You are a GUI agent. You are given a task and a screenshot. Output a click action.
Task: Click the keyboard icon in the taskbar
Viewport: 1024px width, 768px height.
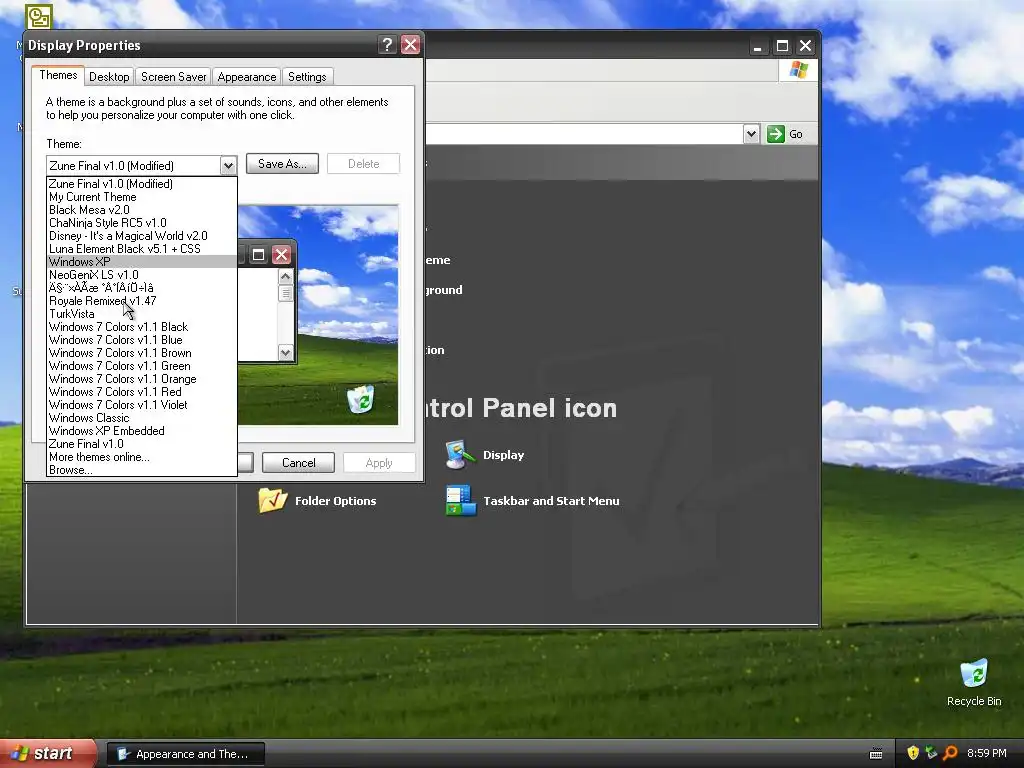pos(876,754)
